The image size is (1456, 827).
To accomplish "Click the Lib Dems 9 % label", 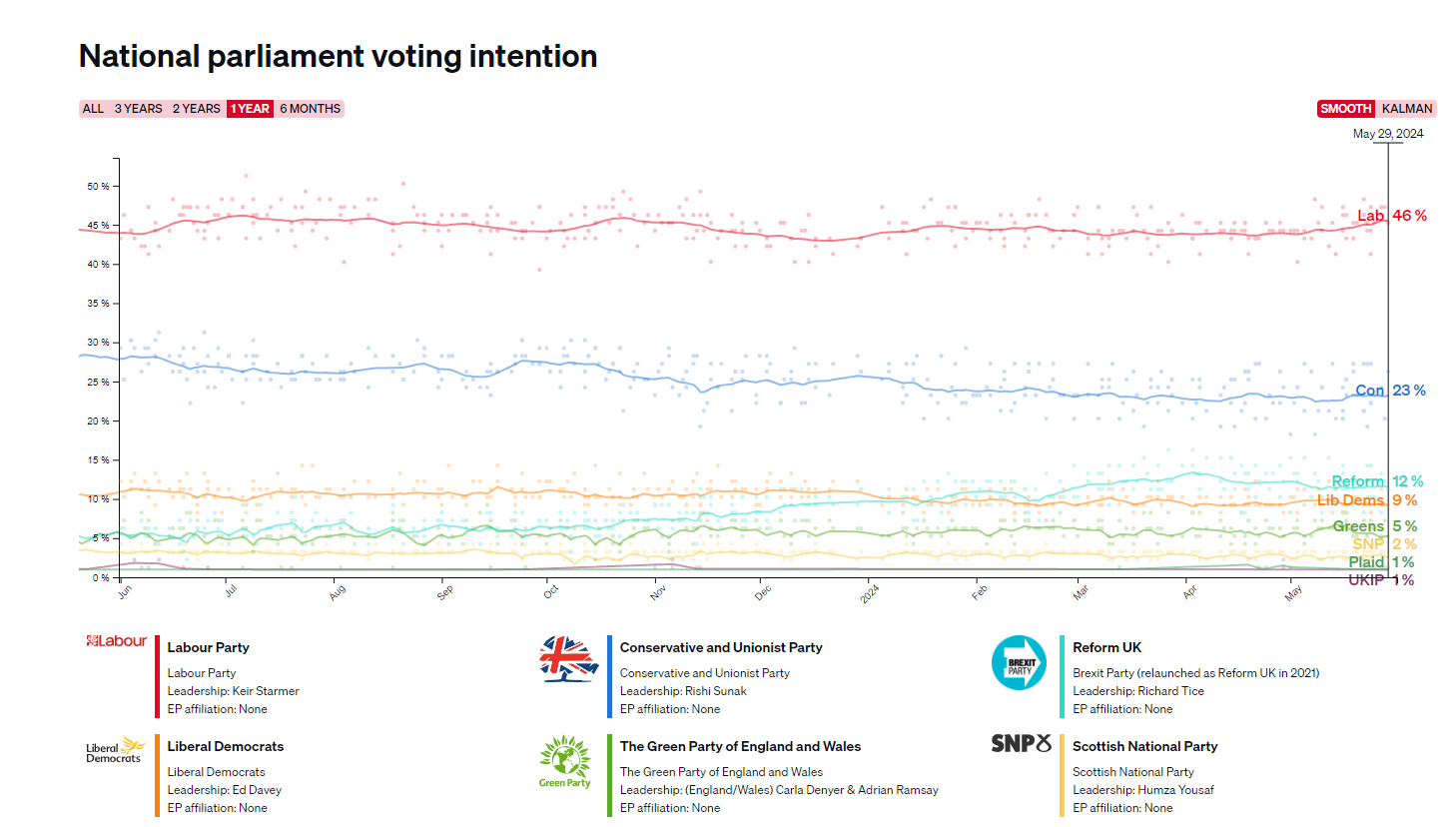I will [1366, 500].
